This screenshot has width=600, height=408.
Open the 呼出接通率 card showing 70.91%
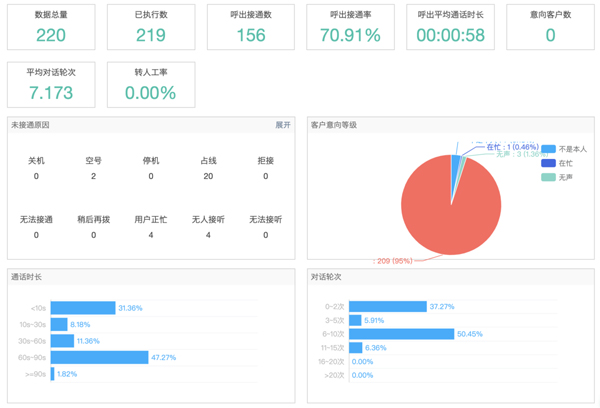click(x=350, y=27)
